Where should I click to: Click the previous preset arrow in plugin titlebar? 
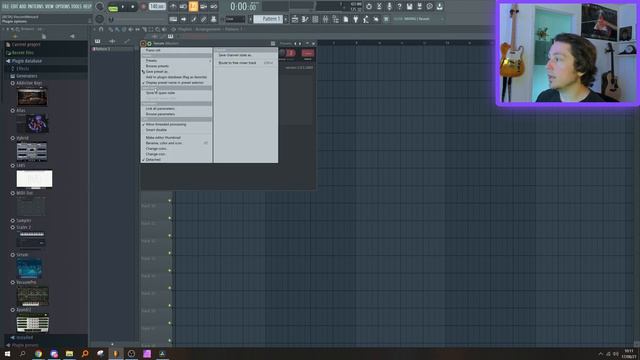296,43
